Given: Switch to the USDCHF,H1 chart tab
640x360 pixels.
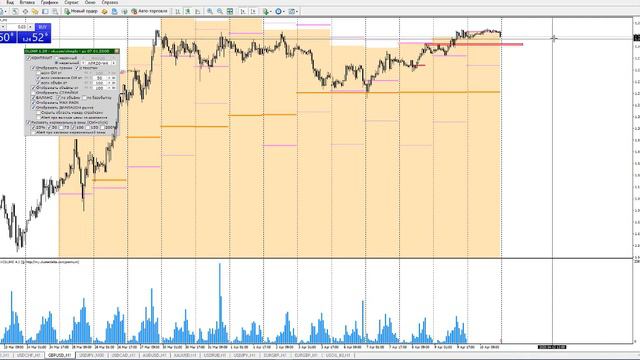Looking at the screenshot, I should pyautogui.click(x=29, y=356).
